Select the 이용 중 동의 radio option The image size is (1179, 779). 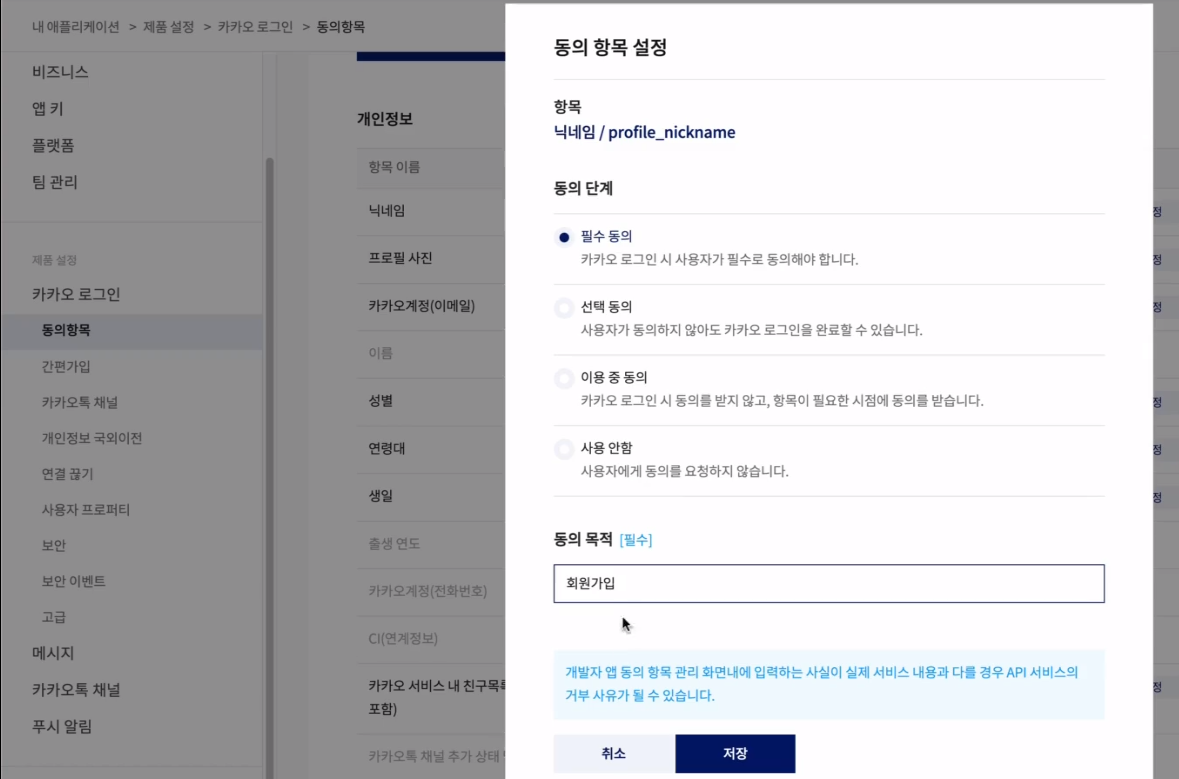pyautogui.click(x=564, y=378)
